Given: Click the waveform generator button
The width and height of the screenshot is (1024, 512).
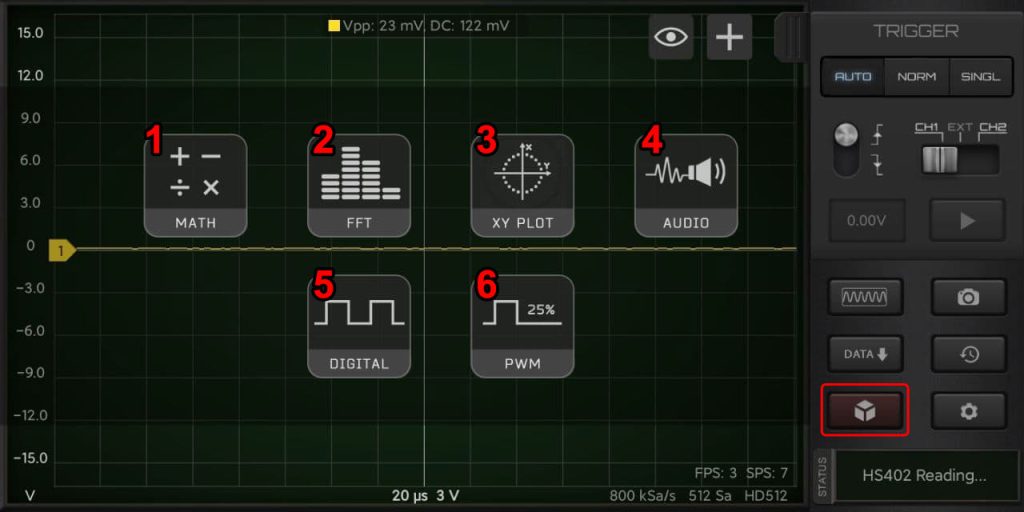Looking at the screenshot, I should click(x=865, y=297).
